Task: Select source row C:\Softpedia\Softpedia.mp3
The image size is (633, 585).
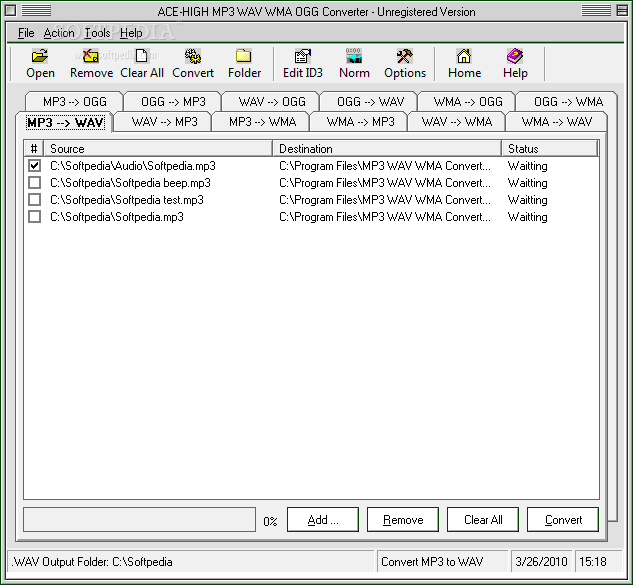Action: tap(117, 217)
